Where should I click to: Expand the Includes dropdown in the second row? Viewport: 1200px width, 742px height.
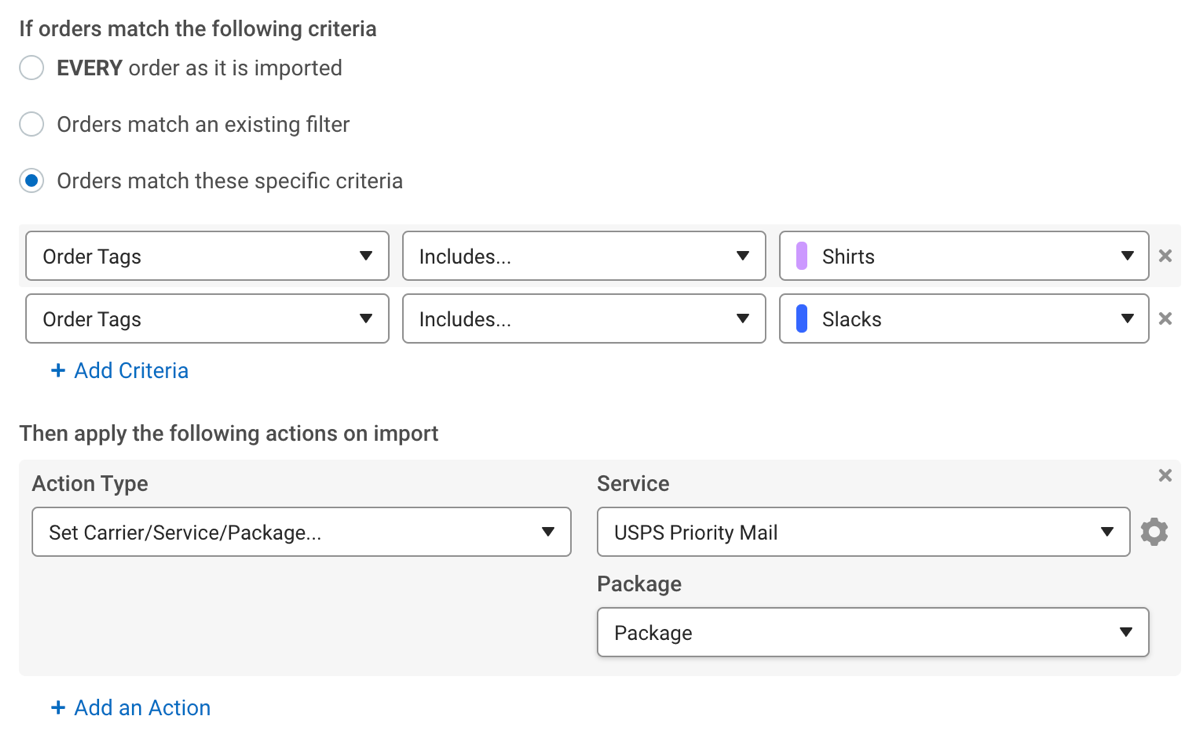click(584, 318)
